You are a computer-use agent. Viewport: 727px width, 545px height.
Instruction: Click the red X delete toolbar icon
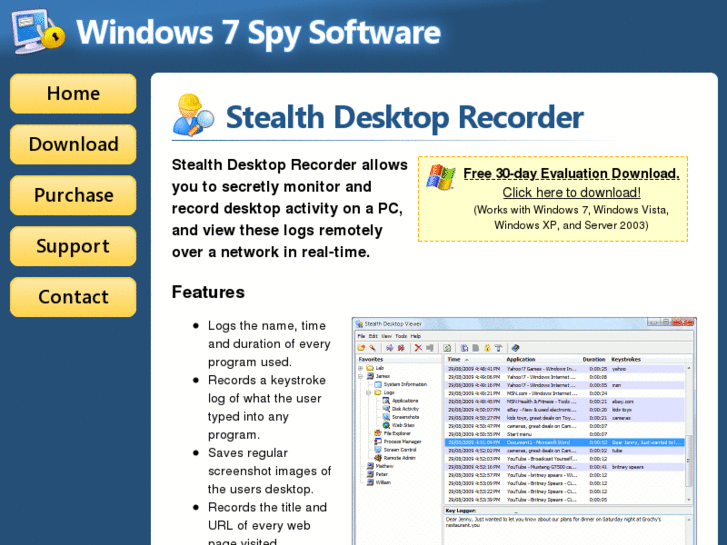[x=418, y=348]
